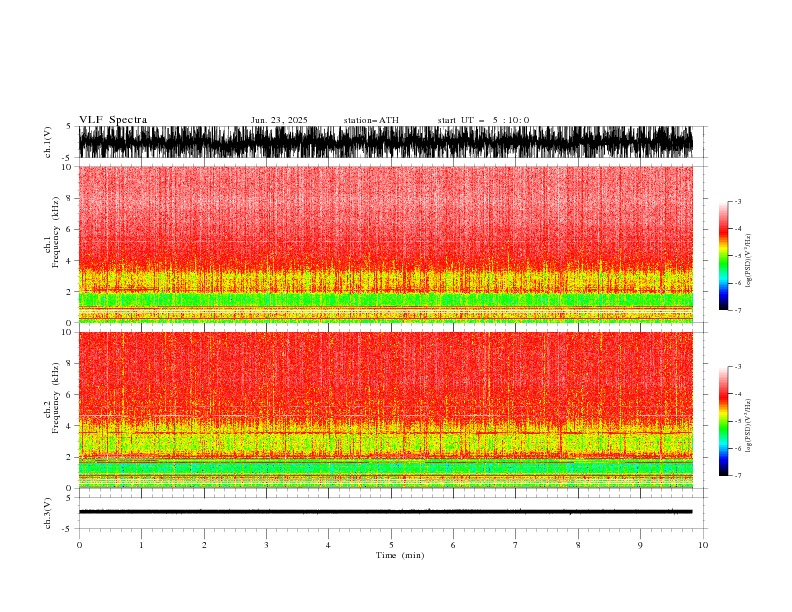Click the color bar beside the ch.1 spectrogram

[723, 256]
